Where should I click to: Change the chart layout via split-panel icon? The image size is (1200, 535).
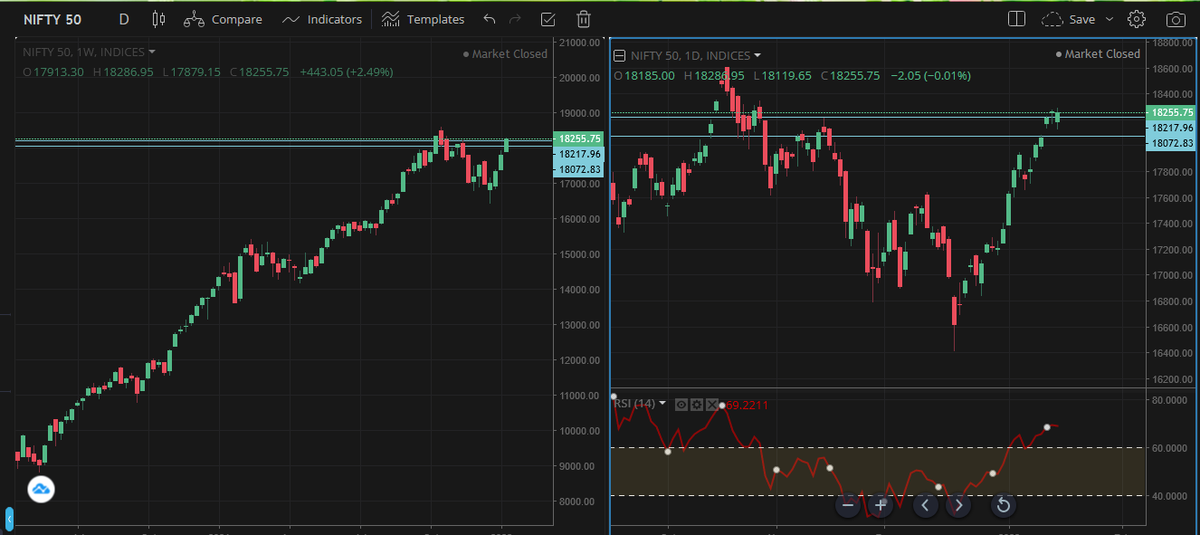click(1017, 19)
